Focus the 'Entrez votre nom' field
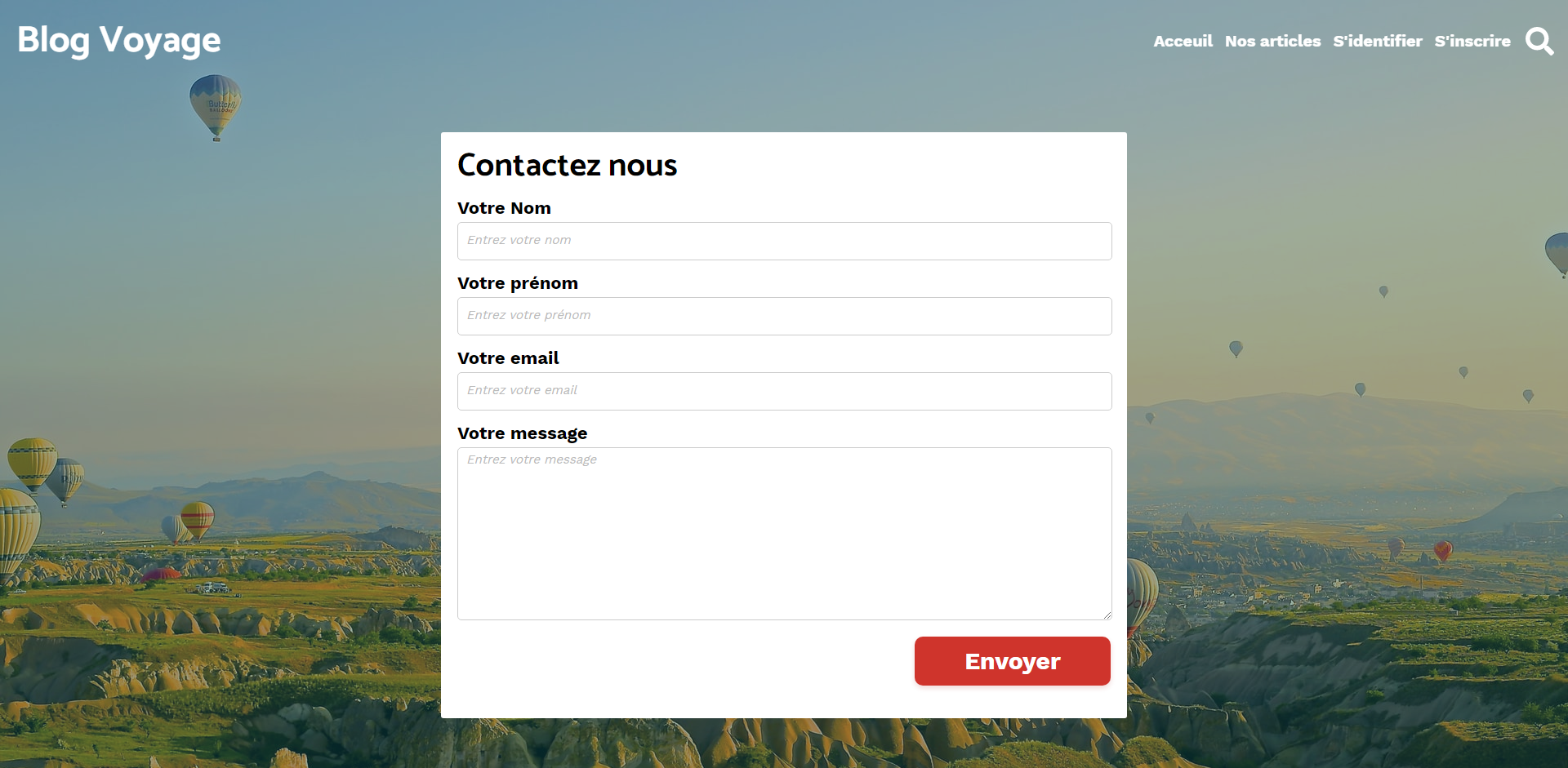This screenshot has width=1568, height=768. point(784,241)
